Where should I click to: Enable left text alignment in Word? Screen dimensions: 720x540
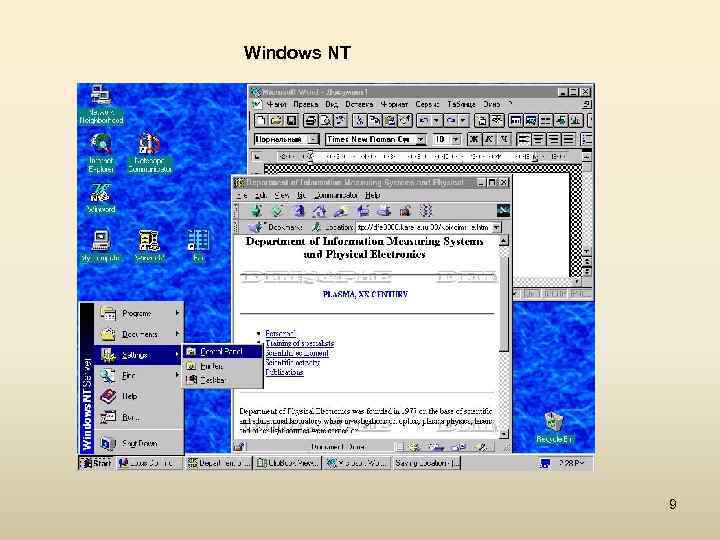(x=523, y=139)
